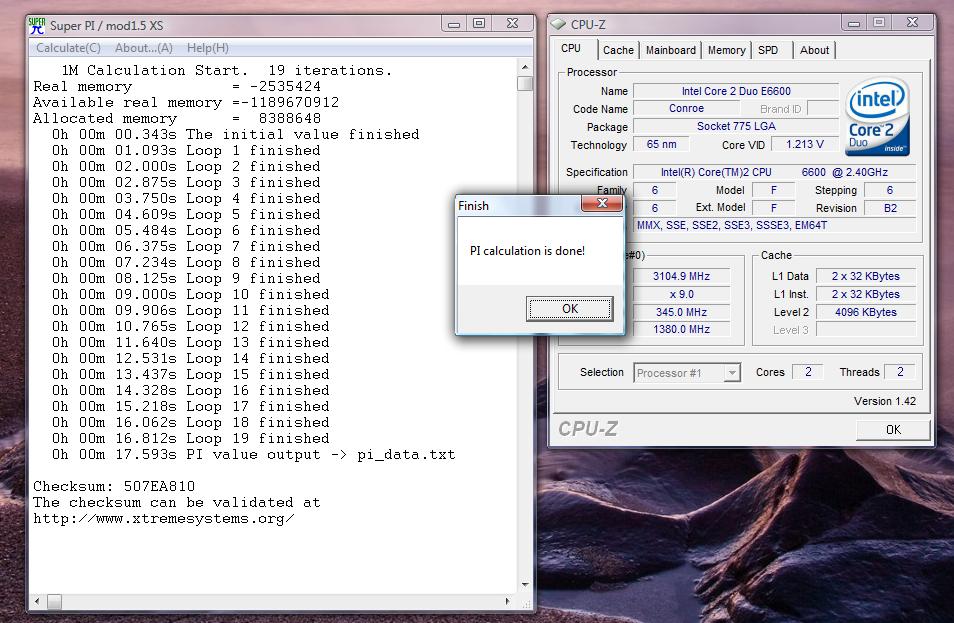Confirm the PI calculation done dialog with OK
Image resolution: width=954 pixels, height=623 pixels.
[569, 308]
